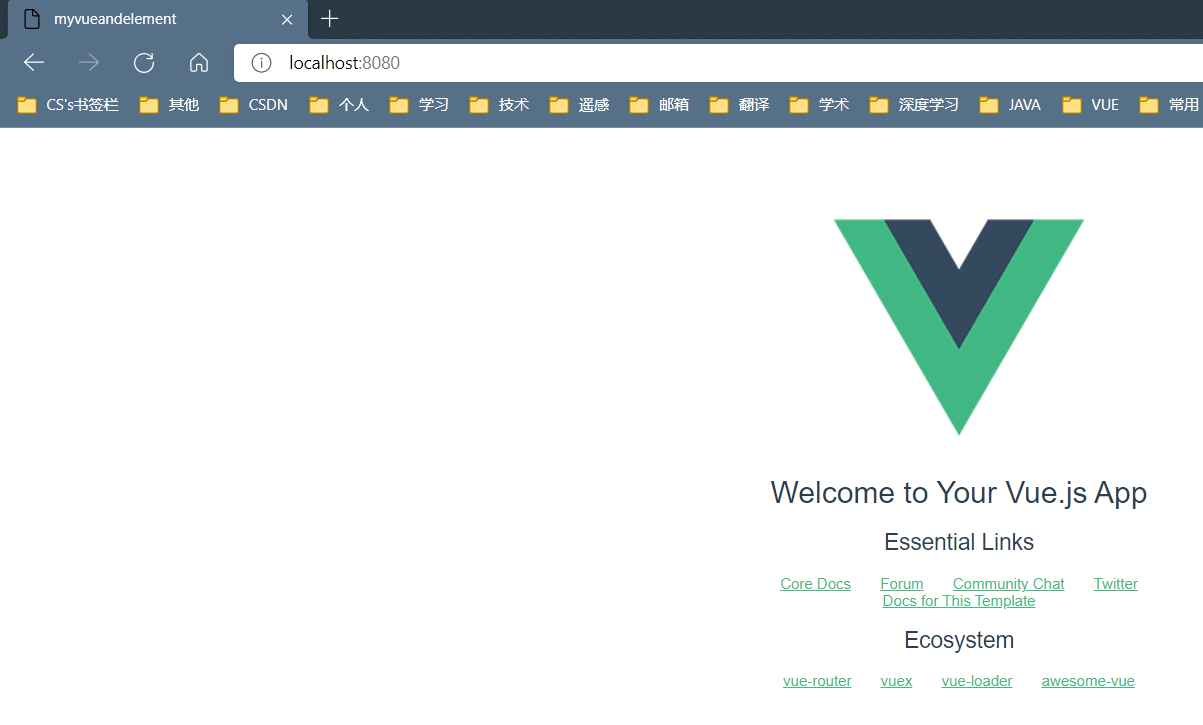Open the Core Docs link
1203x725 pixels.
[815, 584]
